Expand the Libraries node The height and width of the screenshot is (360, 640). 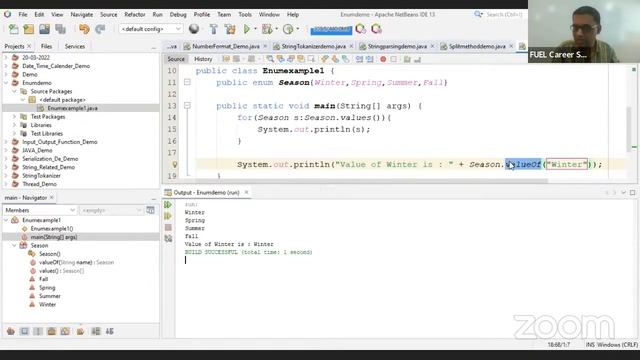[14, 125]
